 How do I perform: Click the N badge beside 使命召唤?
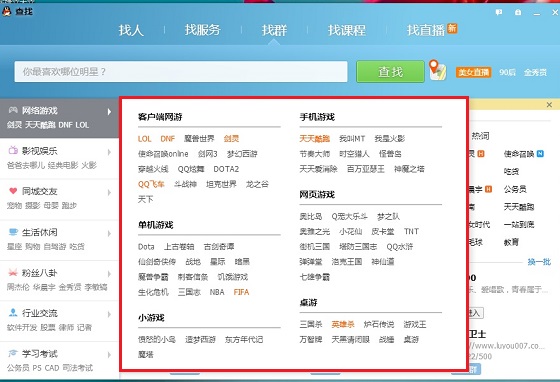(540, 154)
